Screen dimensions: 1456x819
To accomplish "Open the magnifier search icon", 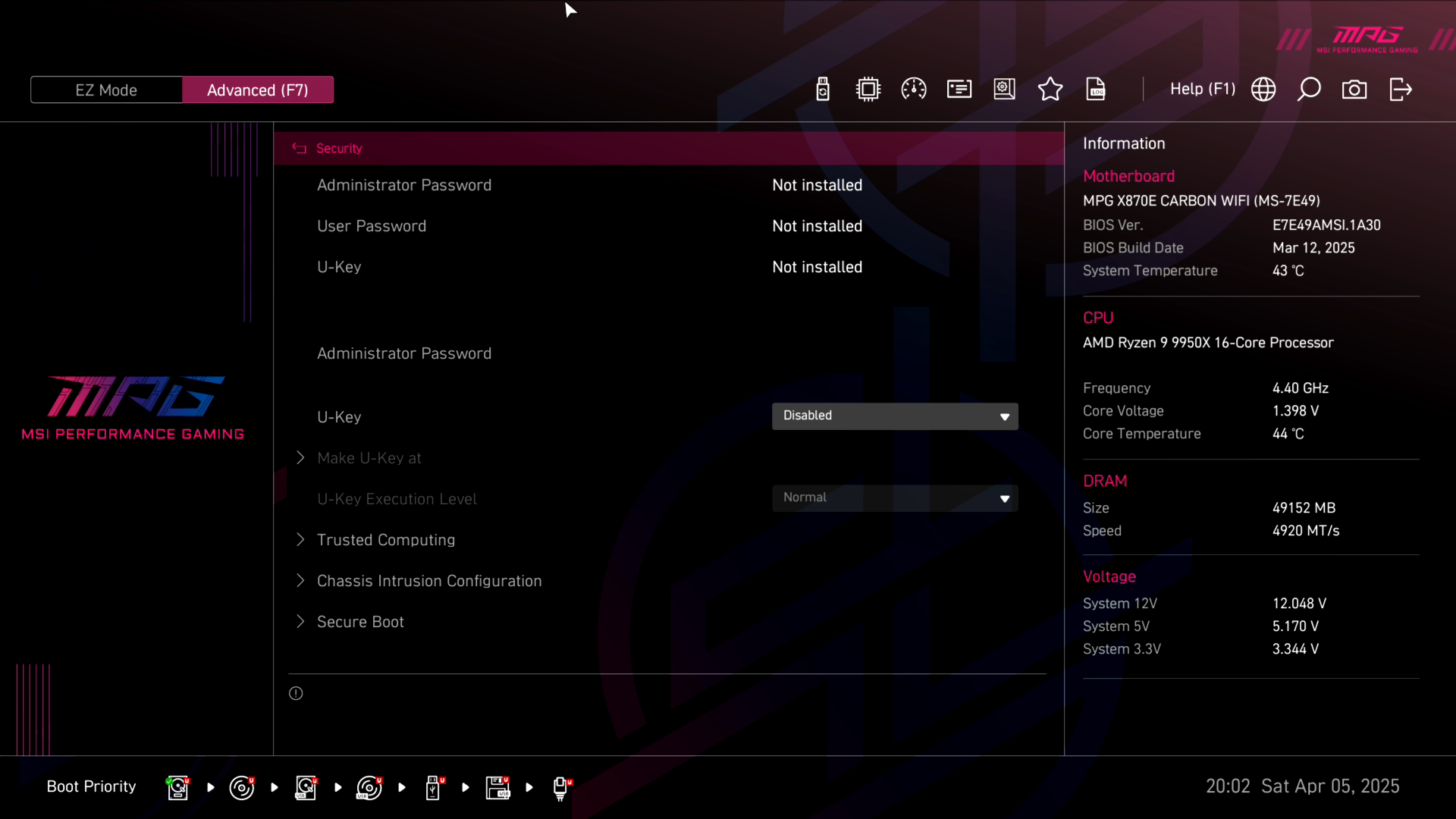I will [1309, 89].
